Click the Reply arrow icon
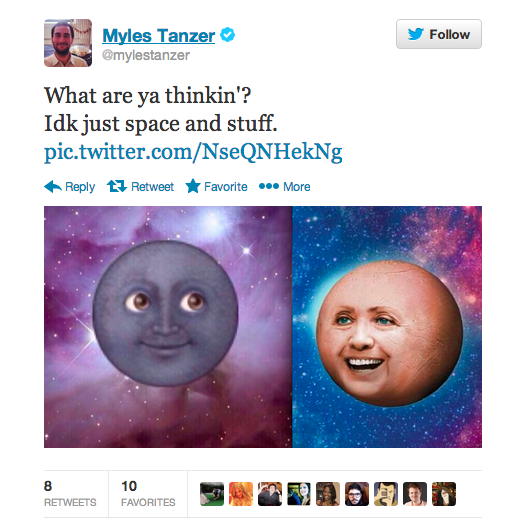 click(x=53, y=186)
